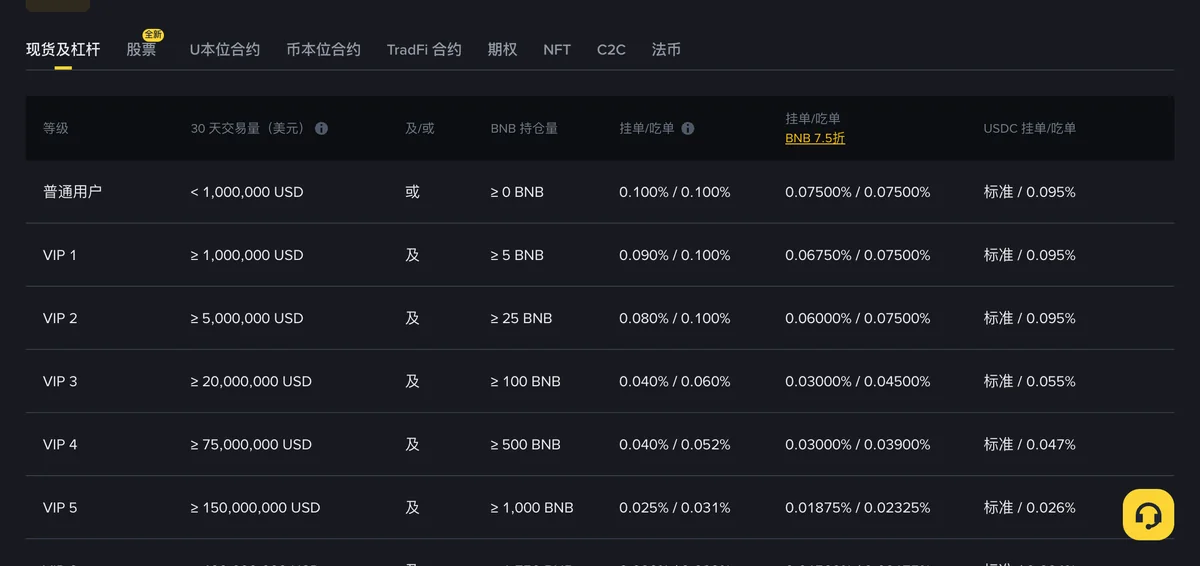
Task: Click 标准 / 0.095% in the 普通用户 row
Action: click(1030, 191)
